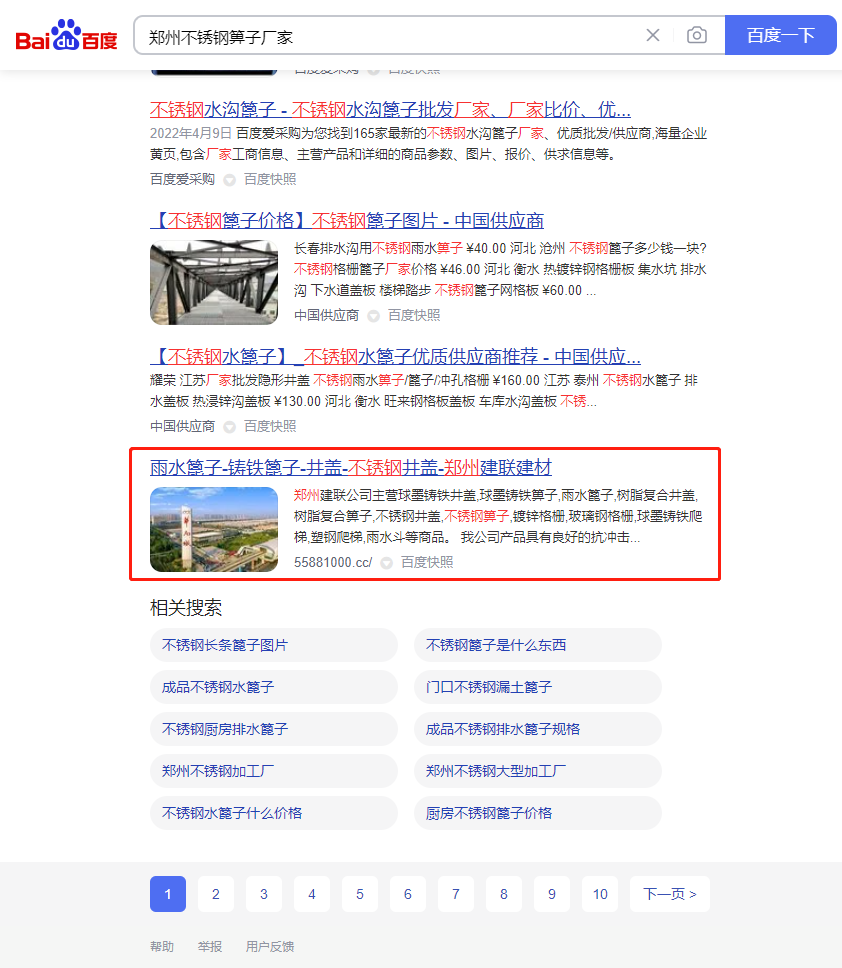The image size is (842, 968).
Task: Click 下一页 next page button
Action: pyautogui.click(x=670, y=894)
